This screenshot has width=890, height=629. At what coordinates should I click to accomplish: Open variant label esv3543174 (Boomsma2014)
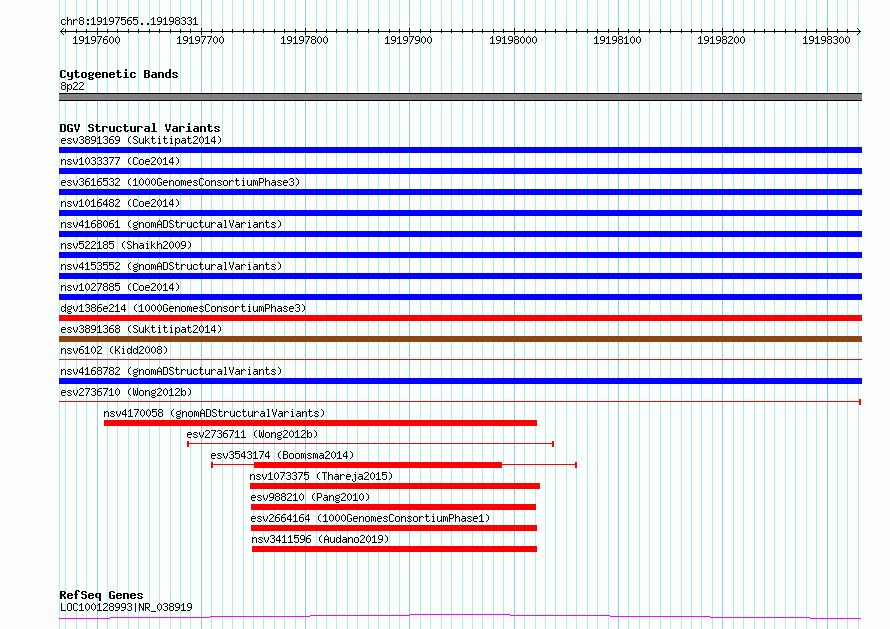(x=282, y=455)
